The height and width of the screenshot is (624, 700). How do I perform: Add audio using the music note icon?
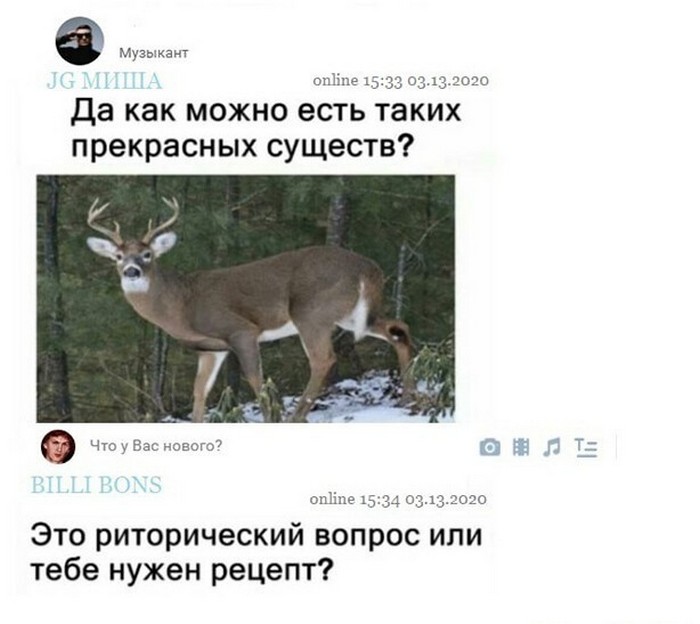pos(552,447)
